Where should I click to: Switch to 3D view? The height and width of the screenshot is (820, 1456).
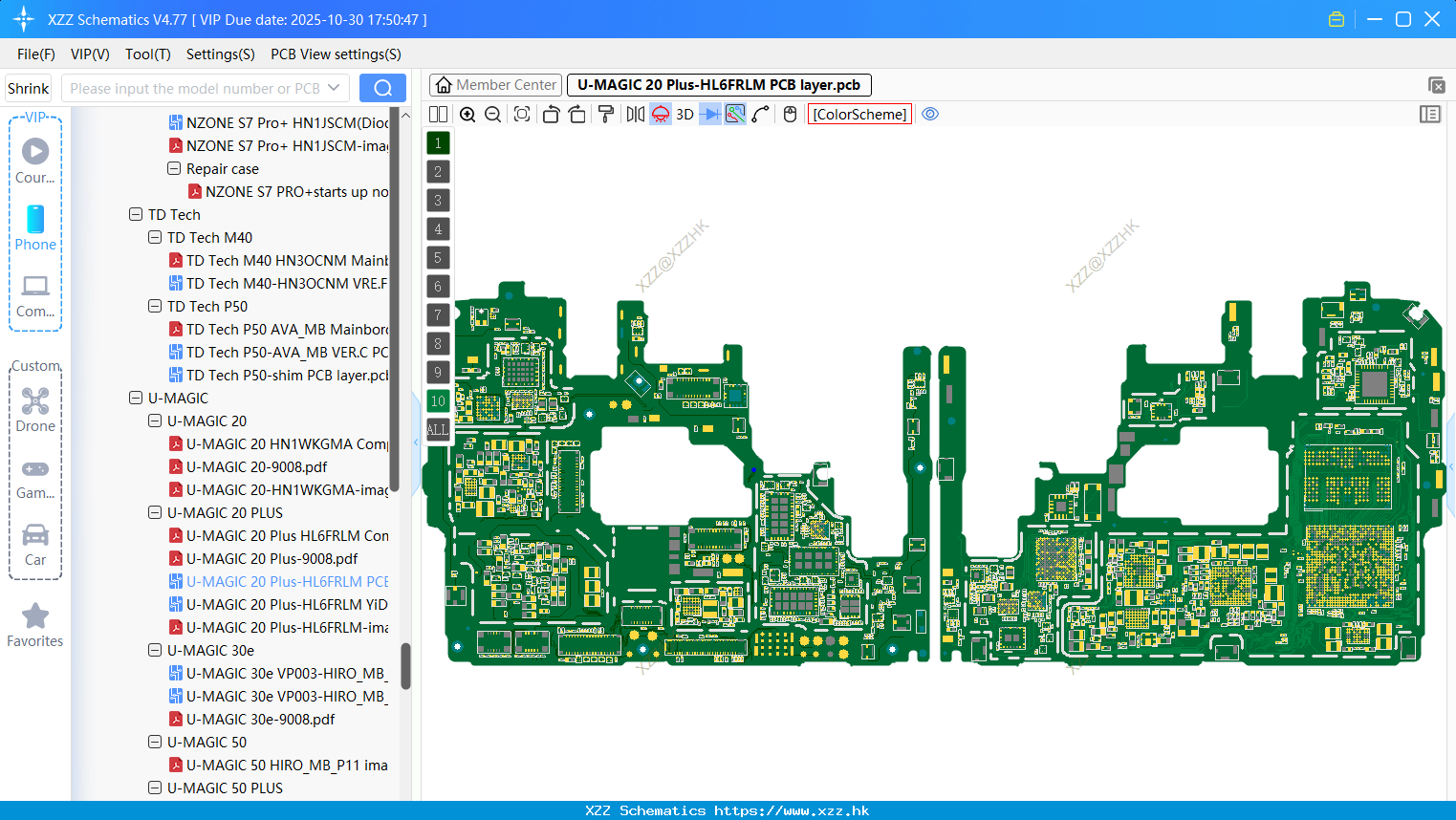click(685, 114)
